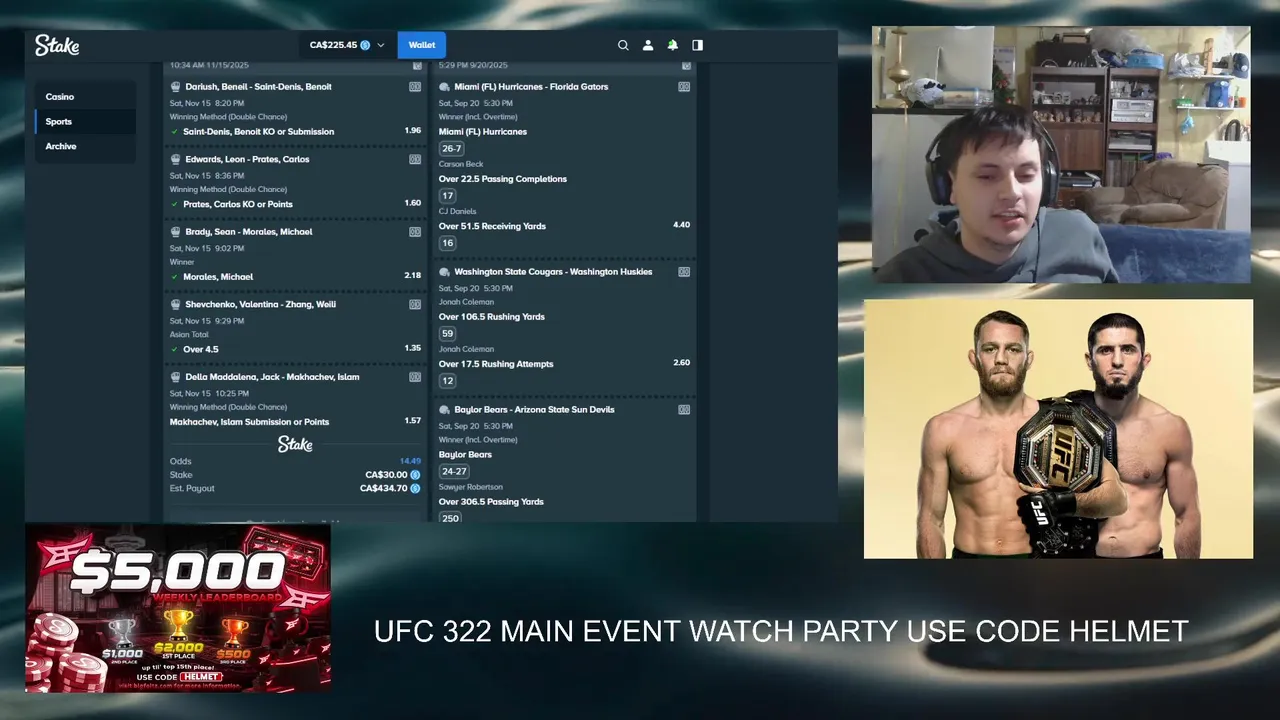This screenshot has height=720, width=1280.
Task: Click share icon on 5:29 PM bet slip
Action: click(686, 66)
